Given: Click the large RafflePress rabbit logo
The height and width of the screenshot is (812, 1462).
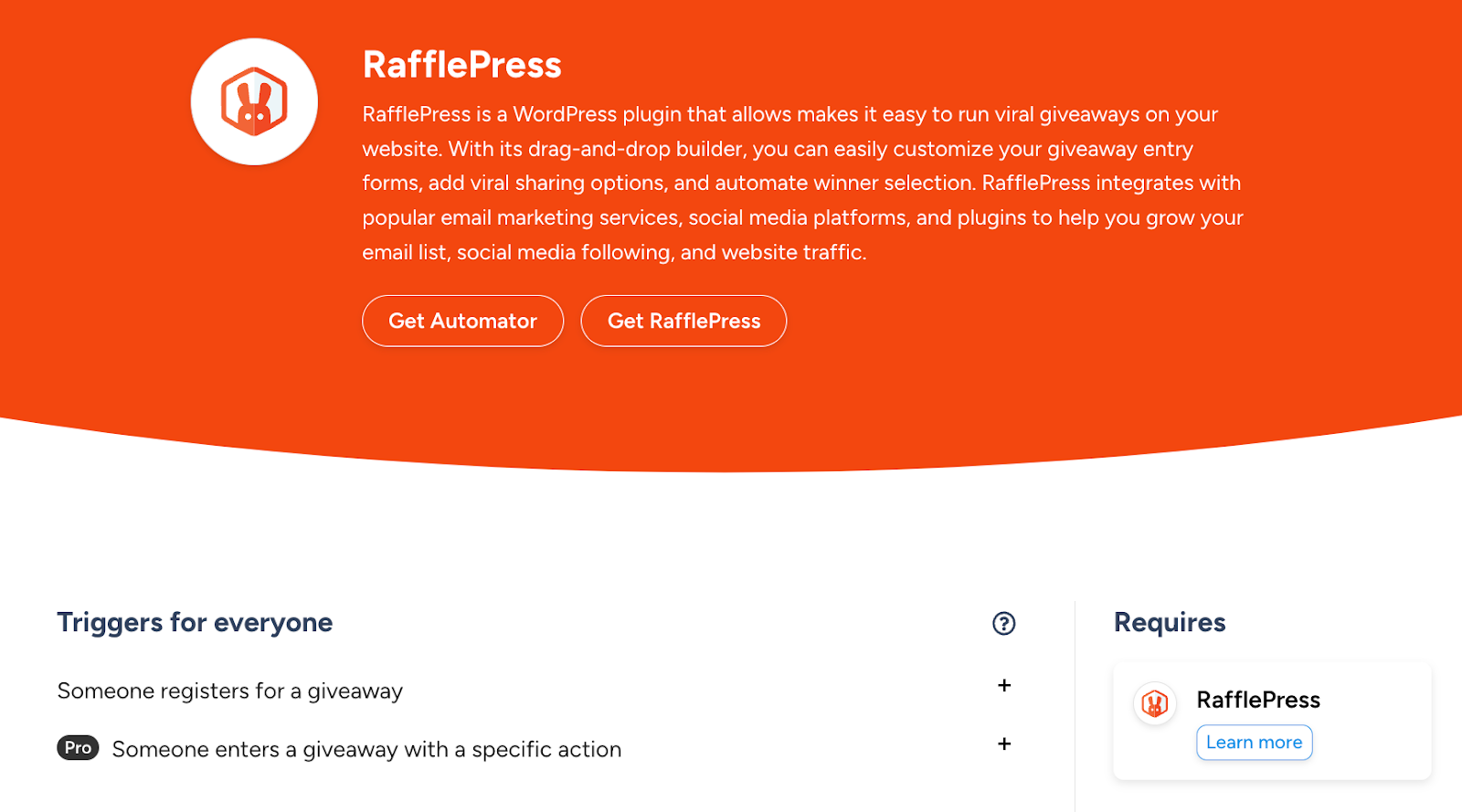Looking at the screenshot, I should coord(254,101).
